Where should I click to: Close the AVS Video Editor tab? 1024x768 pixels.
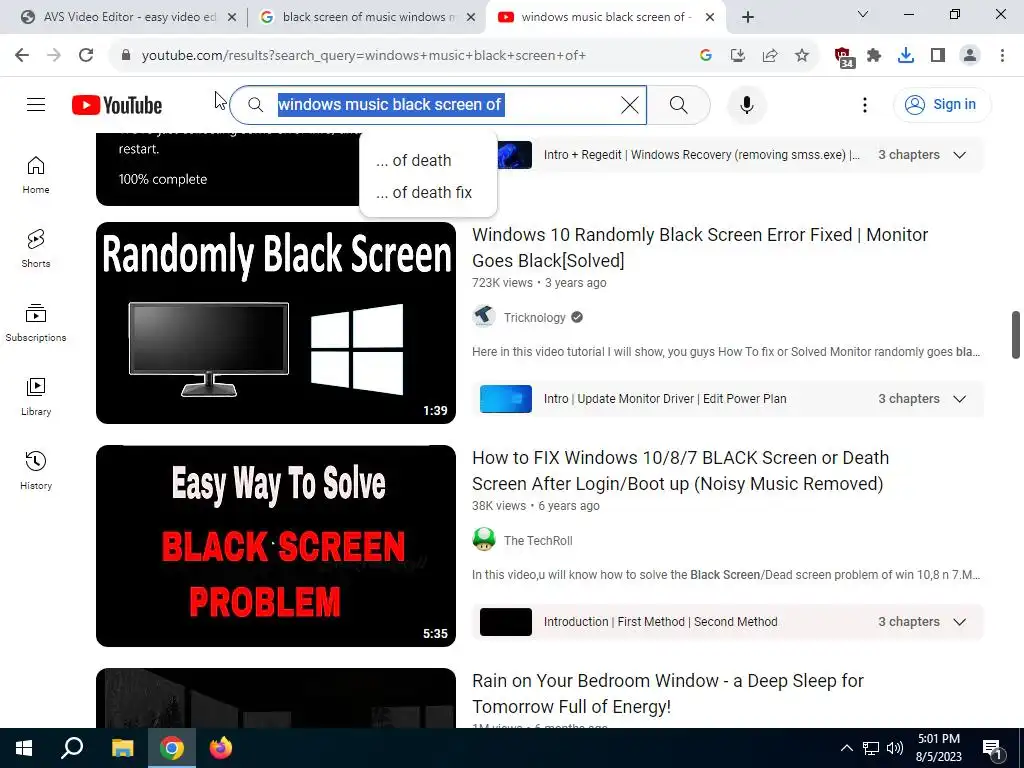point(232,17)
